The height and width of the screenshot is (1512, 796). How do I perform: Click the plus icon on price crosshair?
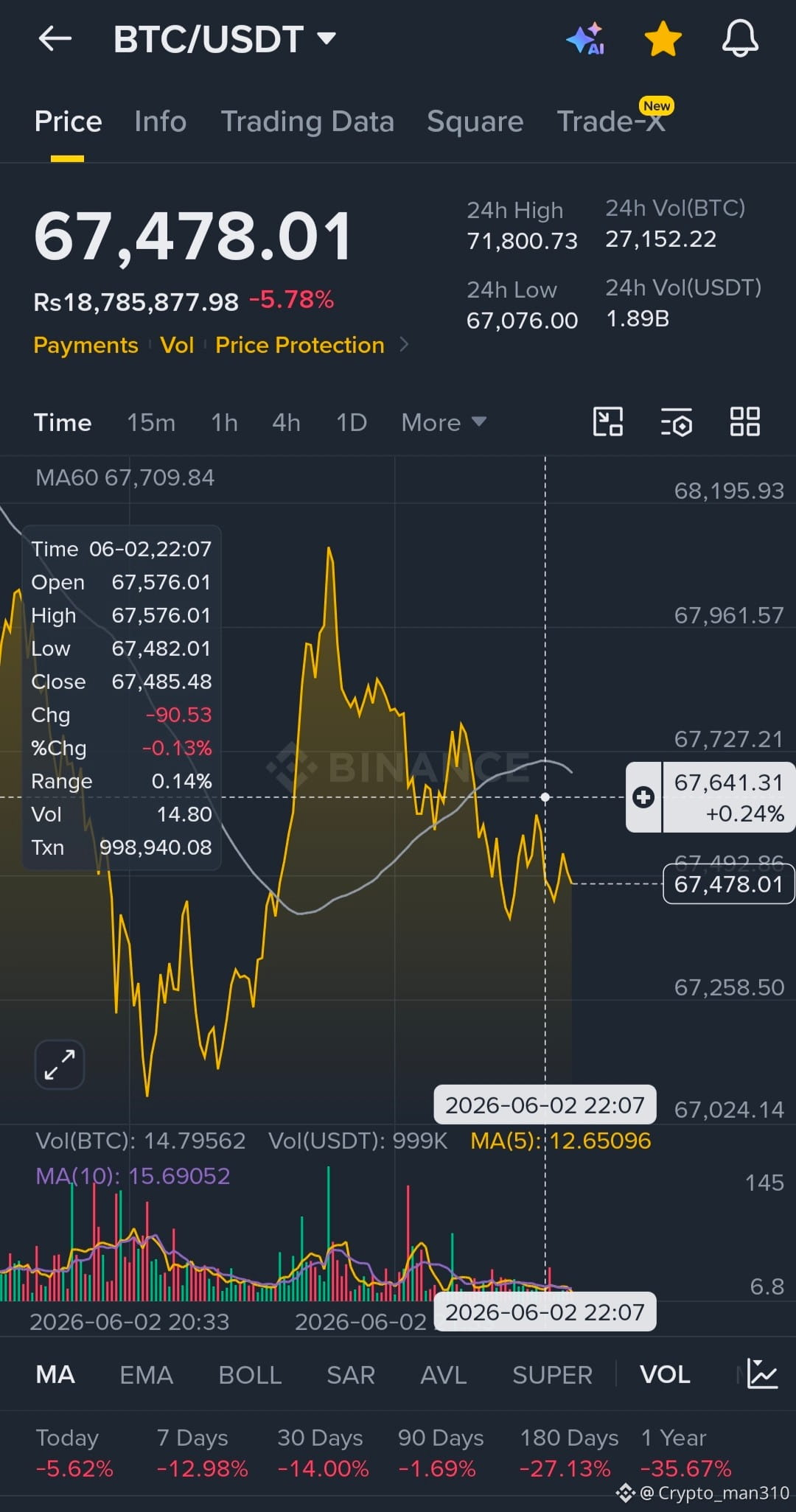pos(643,797)
